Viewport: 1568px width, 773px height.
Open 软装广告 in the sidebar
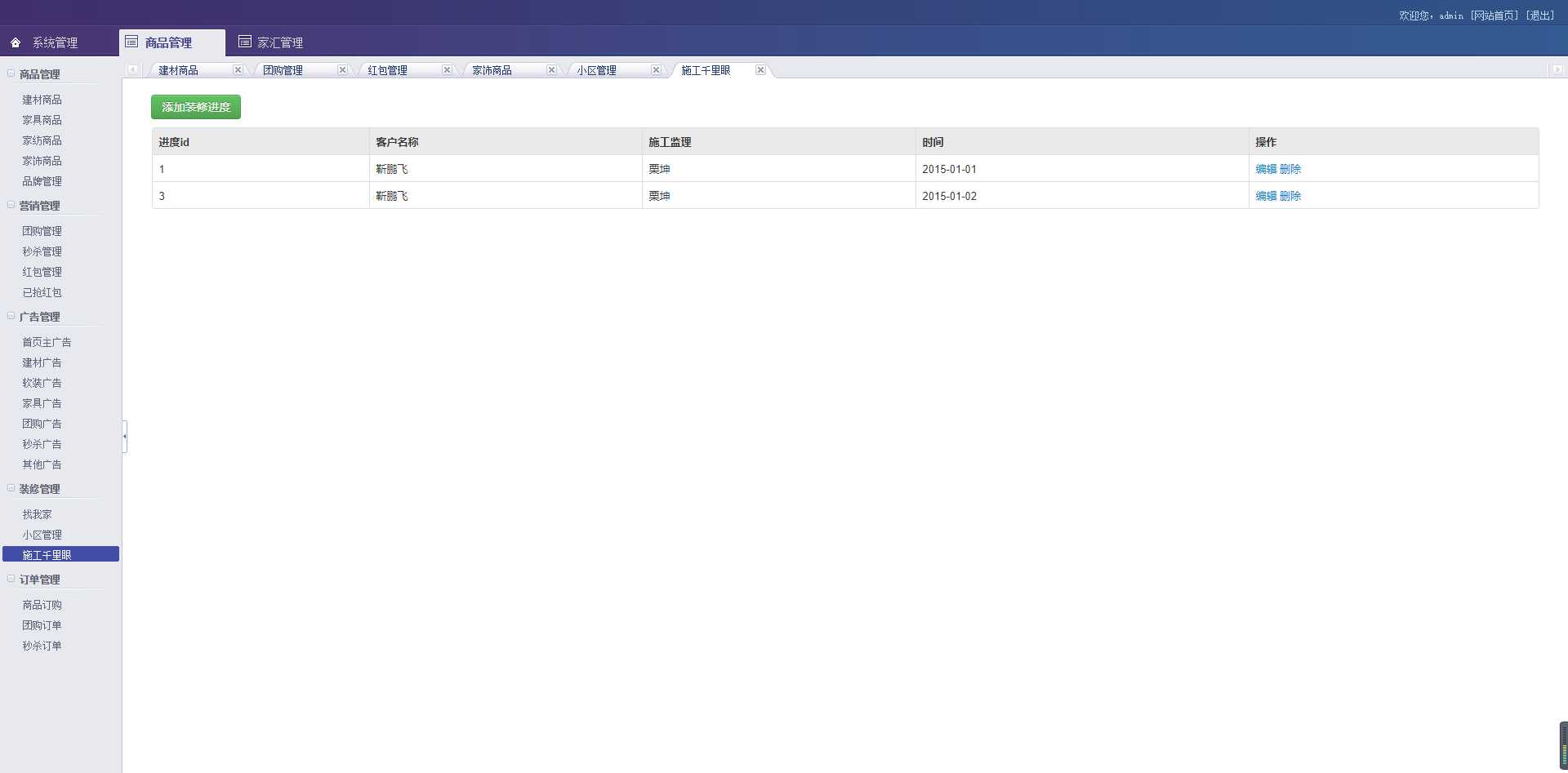(42, 383)
